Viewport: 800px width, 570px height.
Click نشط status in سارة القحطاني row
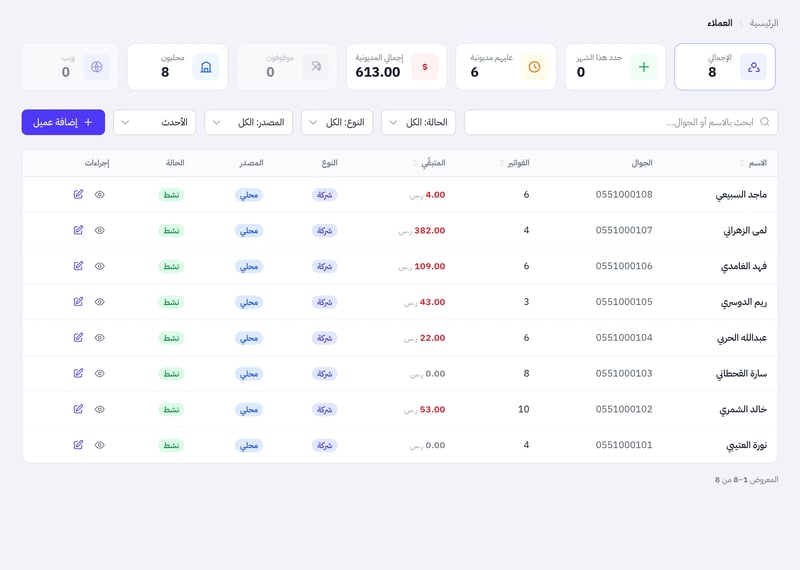pyautogui.click(x=171, y=374)
